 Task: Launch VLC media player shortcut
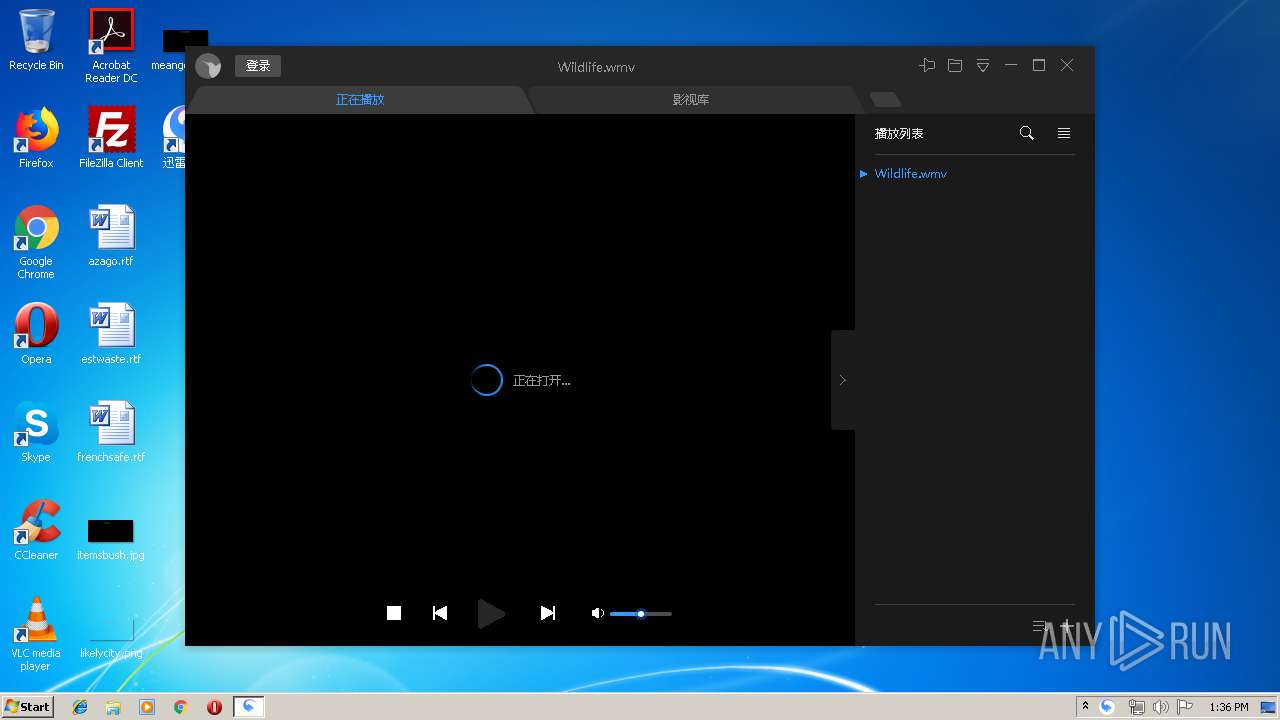pos(36,634)
